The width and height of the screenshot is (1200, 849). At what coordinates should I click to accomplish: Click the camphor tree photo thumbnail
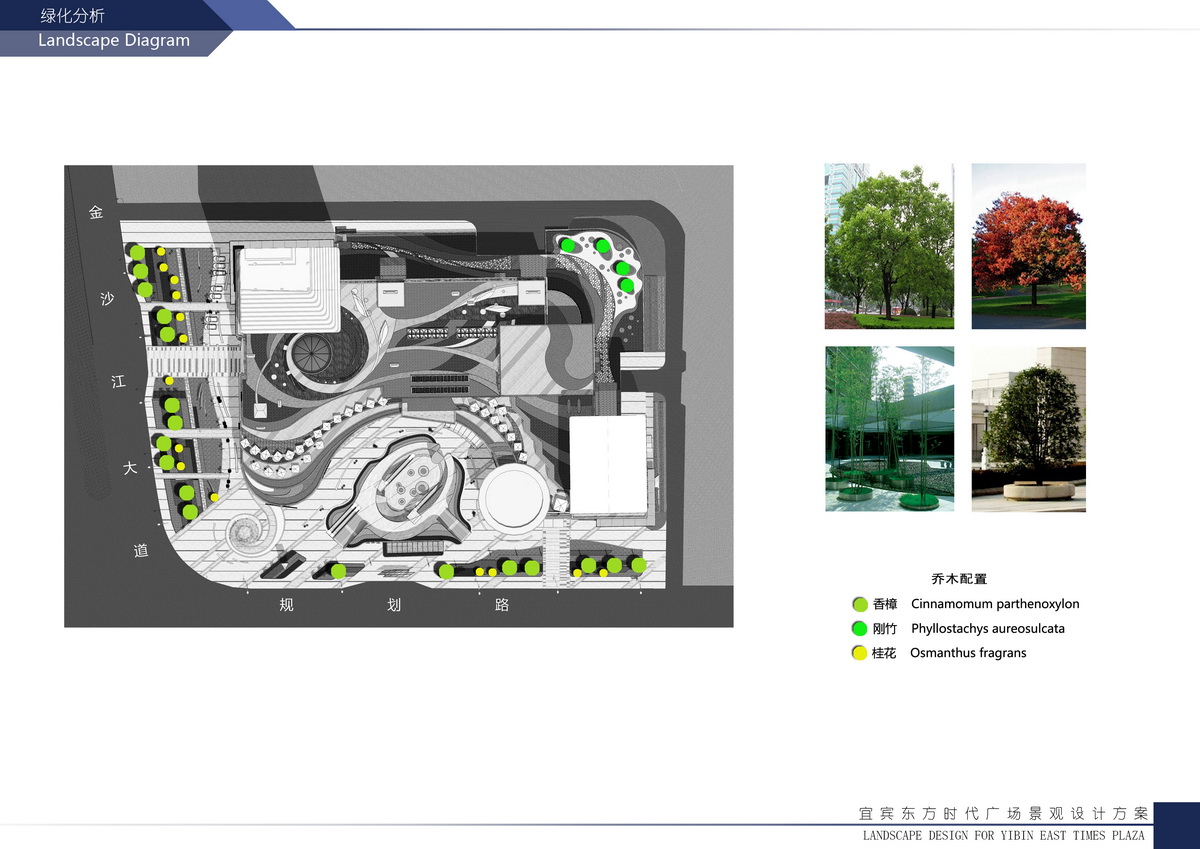click(889, 246)
